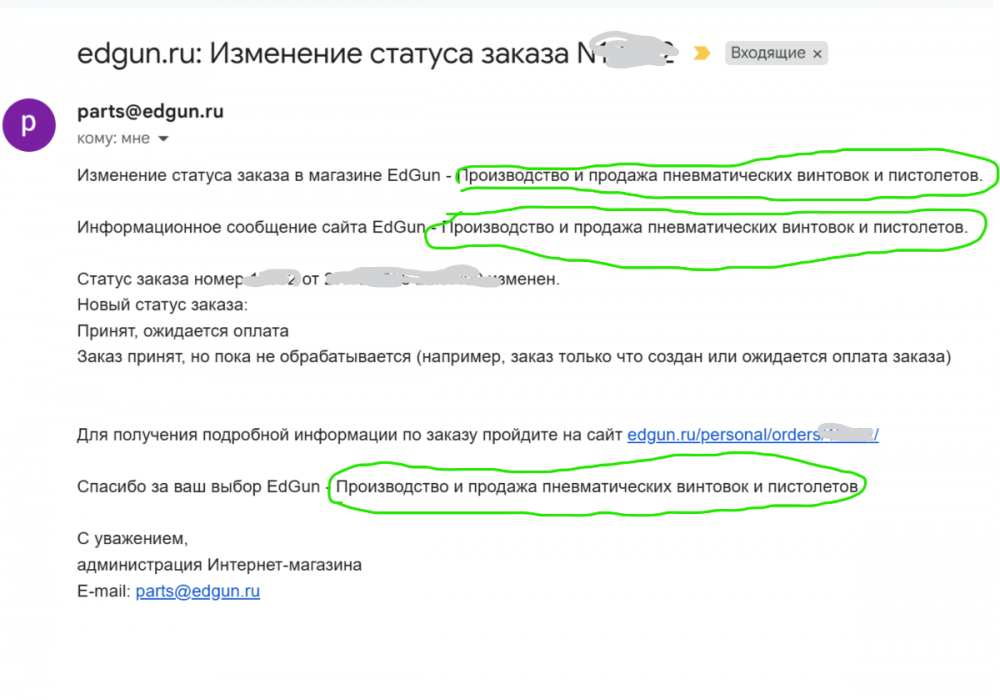Click the purple sender avatar 'p'
This screenshot has width=1000, height=700.
29,125
